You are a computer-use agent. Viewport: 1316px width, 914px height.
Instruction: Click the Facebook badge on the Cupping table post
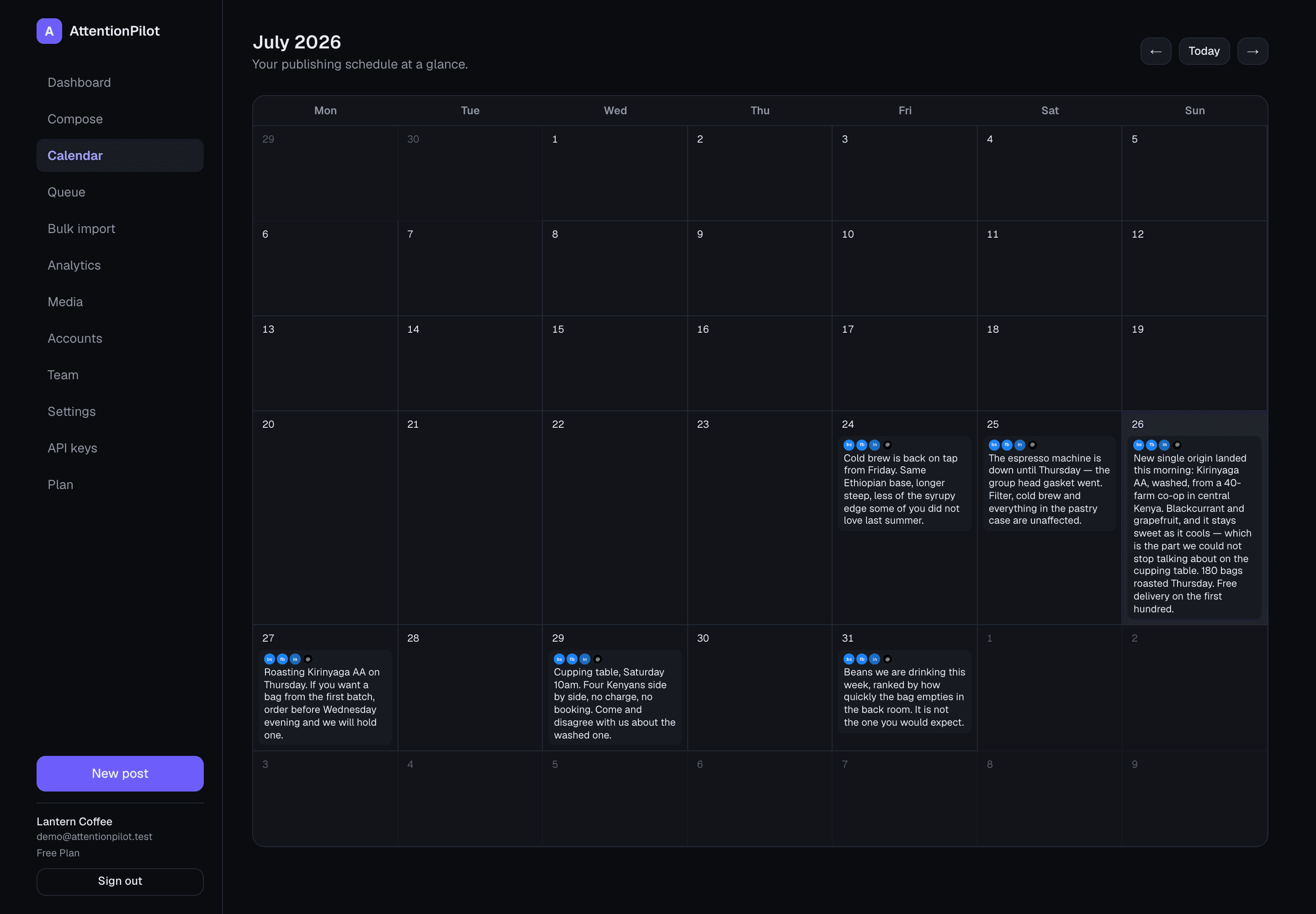tap(572, 659)
